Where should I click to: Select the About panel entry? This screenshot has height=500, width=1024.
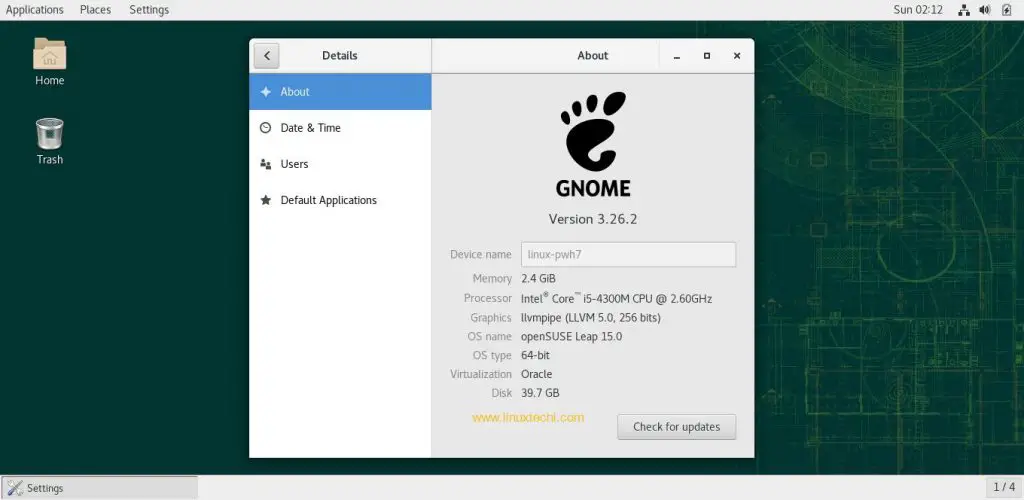(x=340, y=92)
